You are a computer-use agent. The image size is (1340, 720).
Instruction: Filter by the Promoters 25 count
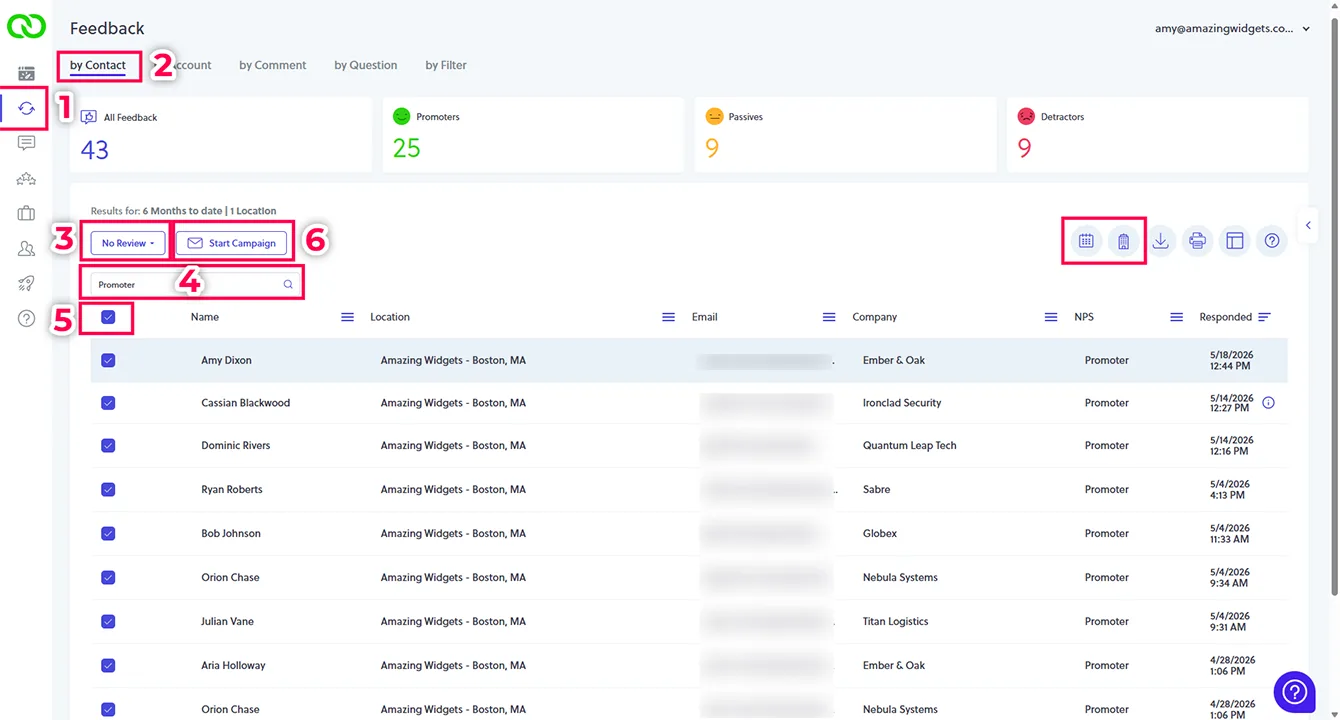(407, 149)
